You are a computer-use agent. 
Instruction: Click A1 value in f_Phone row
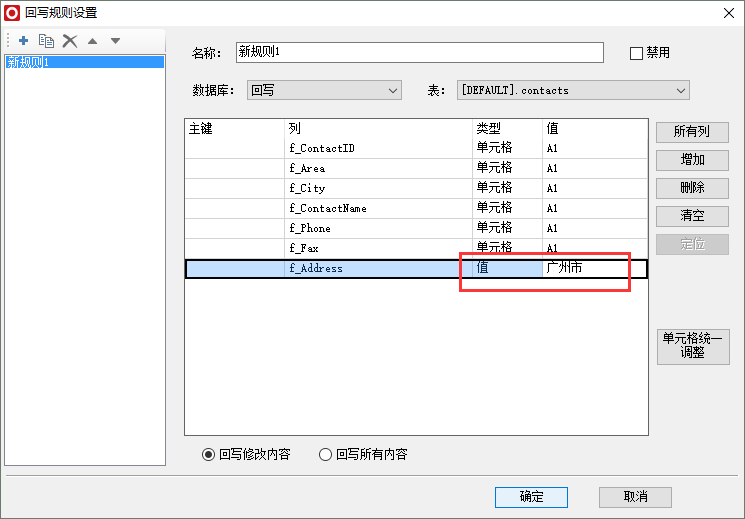595,228
